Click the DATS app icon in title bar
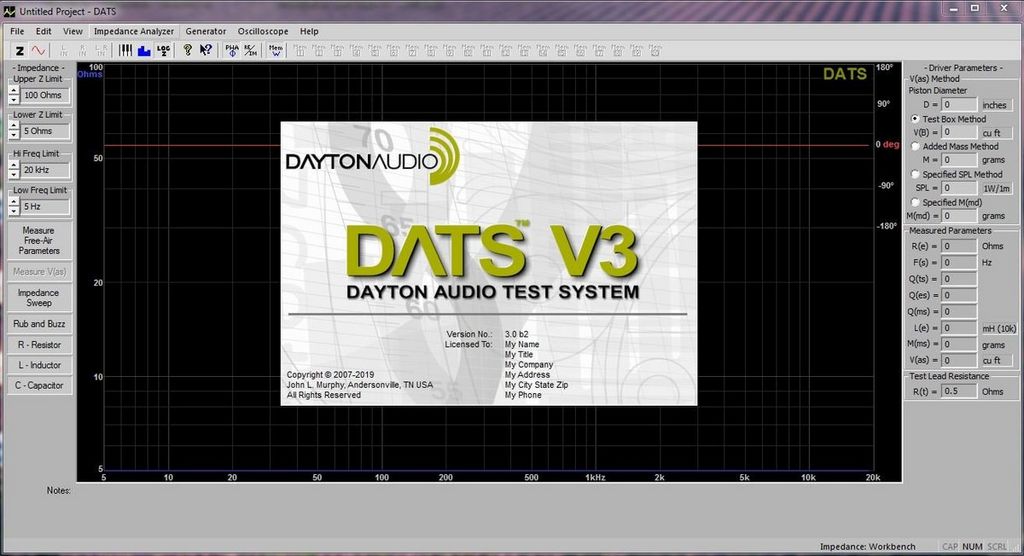 pyautogui.click(x=9, y=11)
